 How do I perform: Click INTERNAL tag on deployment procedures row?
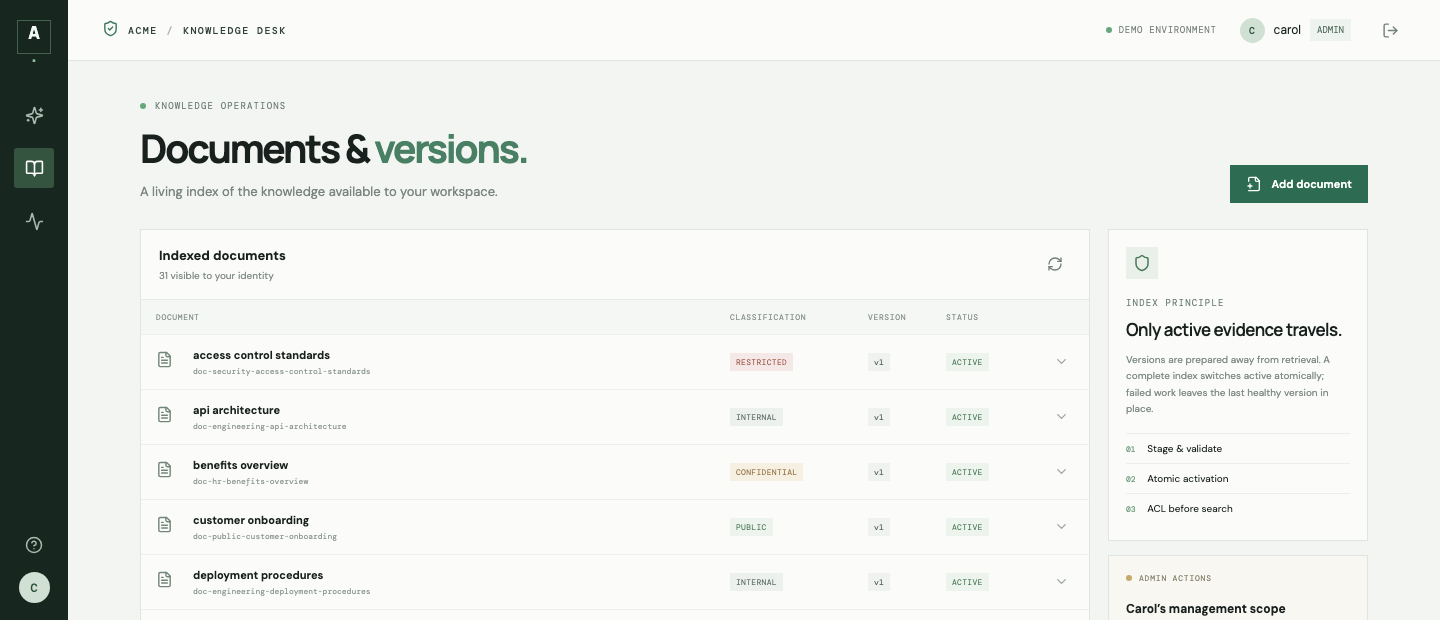756,582
